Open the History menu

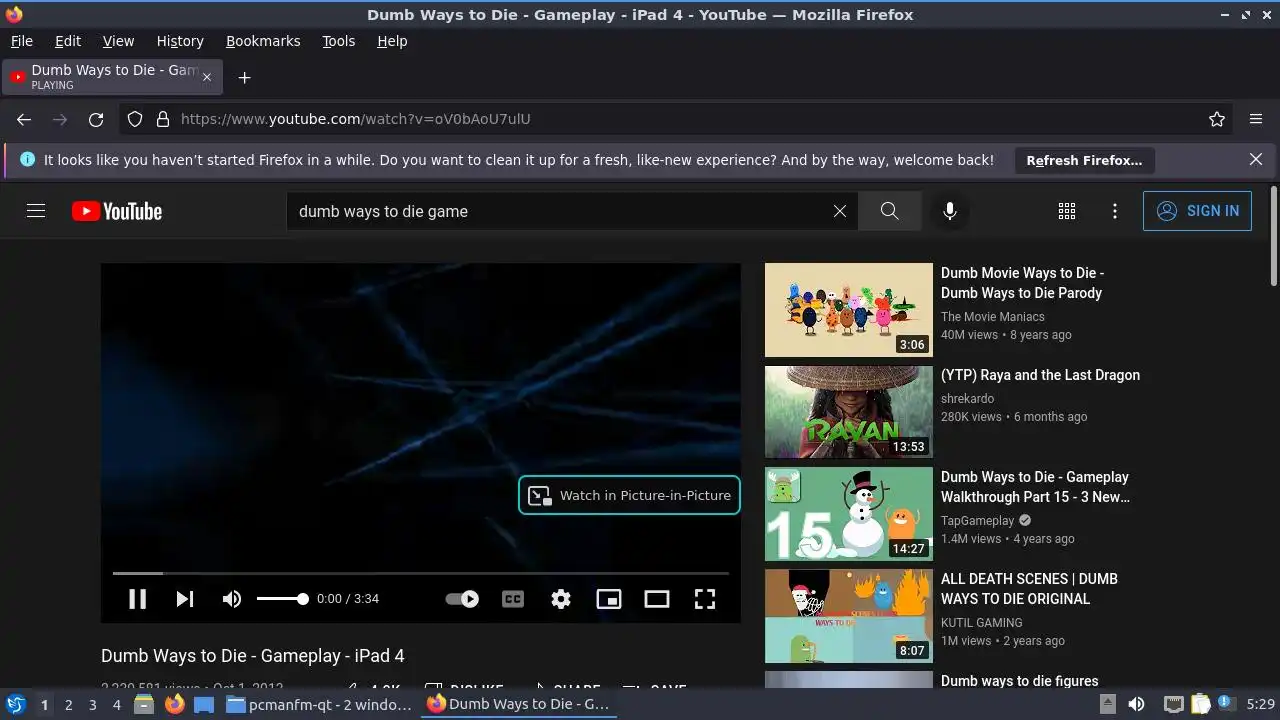pyautogui.click(x=180, y=41)
